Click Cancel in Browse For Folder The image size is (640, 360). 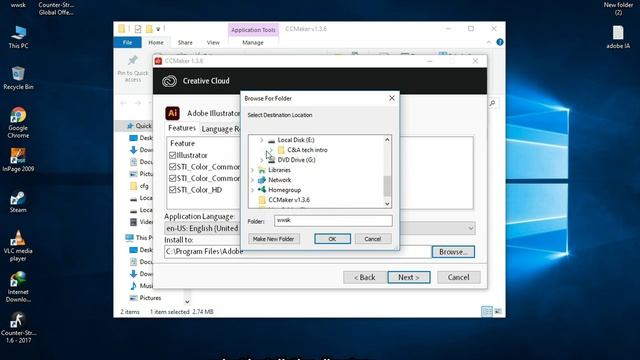(x=373, y=239)
